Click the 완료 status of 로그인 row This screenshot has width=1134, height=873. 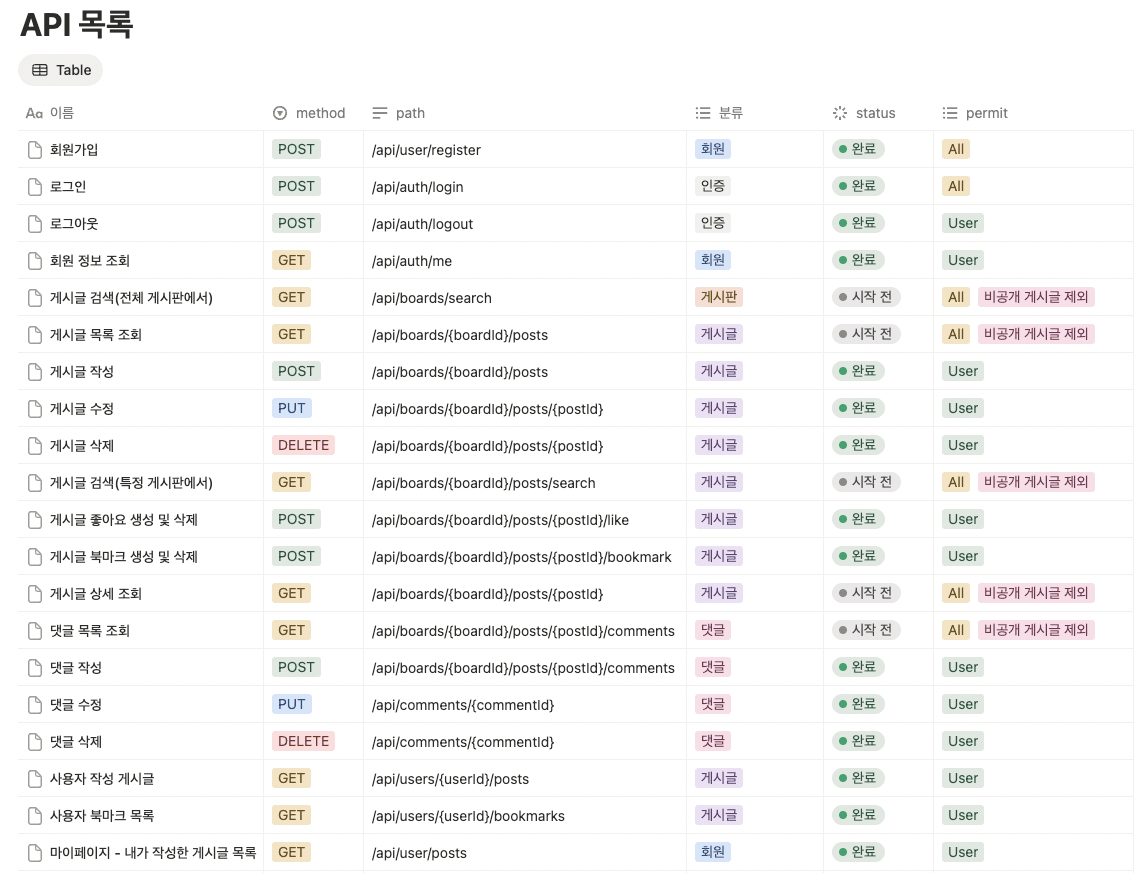pyautogui.click(x=858, y=186)
